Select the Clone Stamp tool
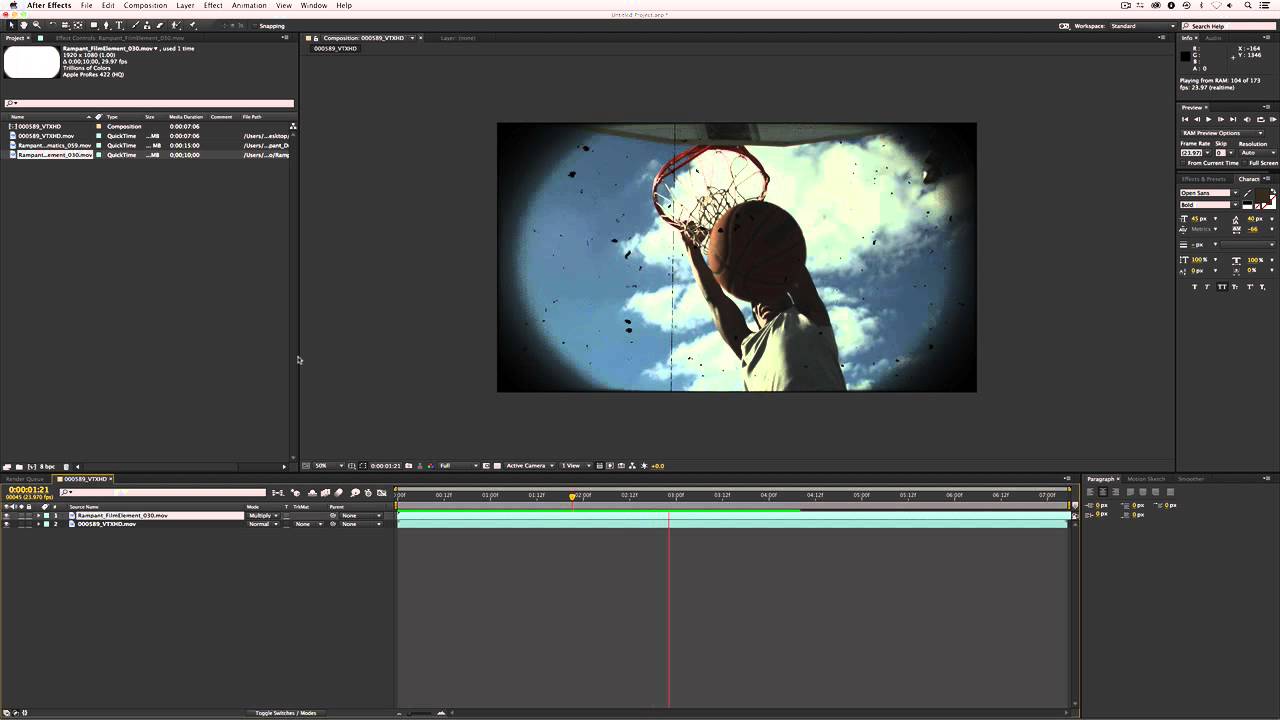The height and width of the screenshot is (720, 1280). (147, 25)
